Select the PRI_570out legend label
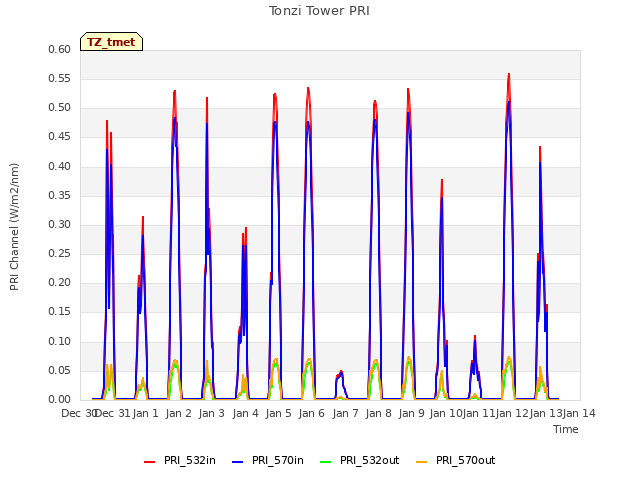 click(466, 460)
